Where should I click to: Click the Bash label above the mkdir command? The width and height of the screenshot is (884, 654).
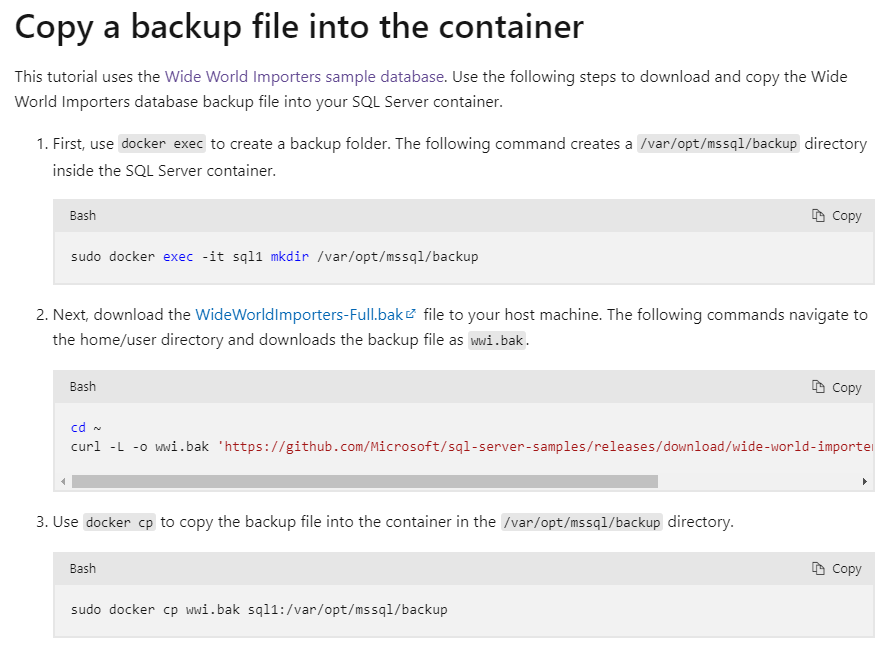click(x=83, y=215)
